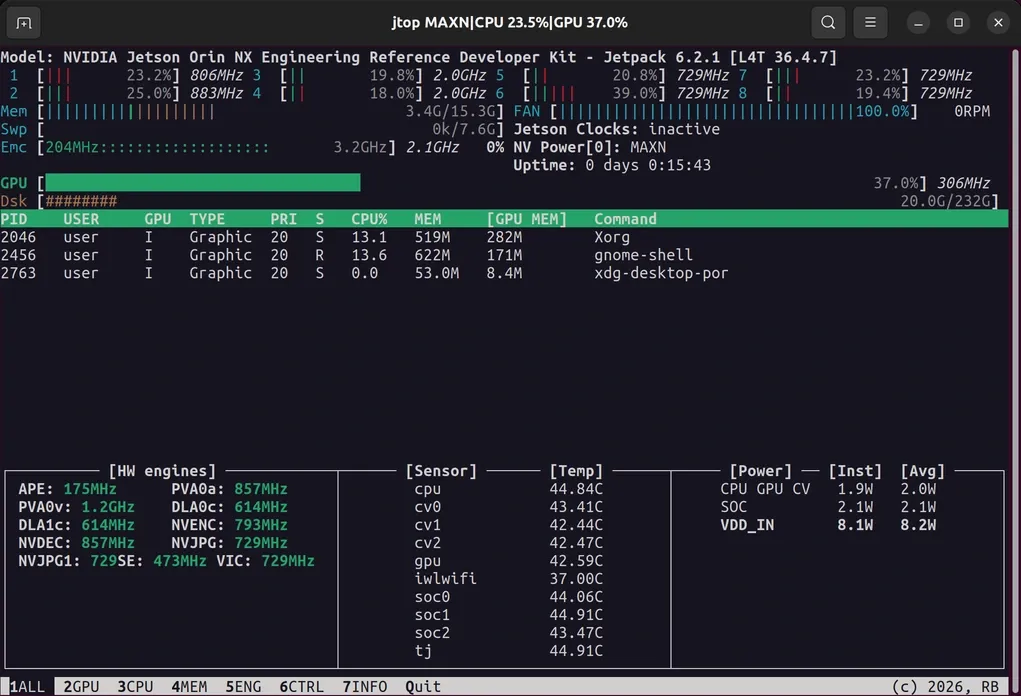The height and width of the screenshot is (696, 1021).
Task: Click the tj sensor row label
Action: click(x=423, y=650)
